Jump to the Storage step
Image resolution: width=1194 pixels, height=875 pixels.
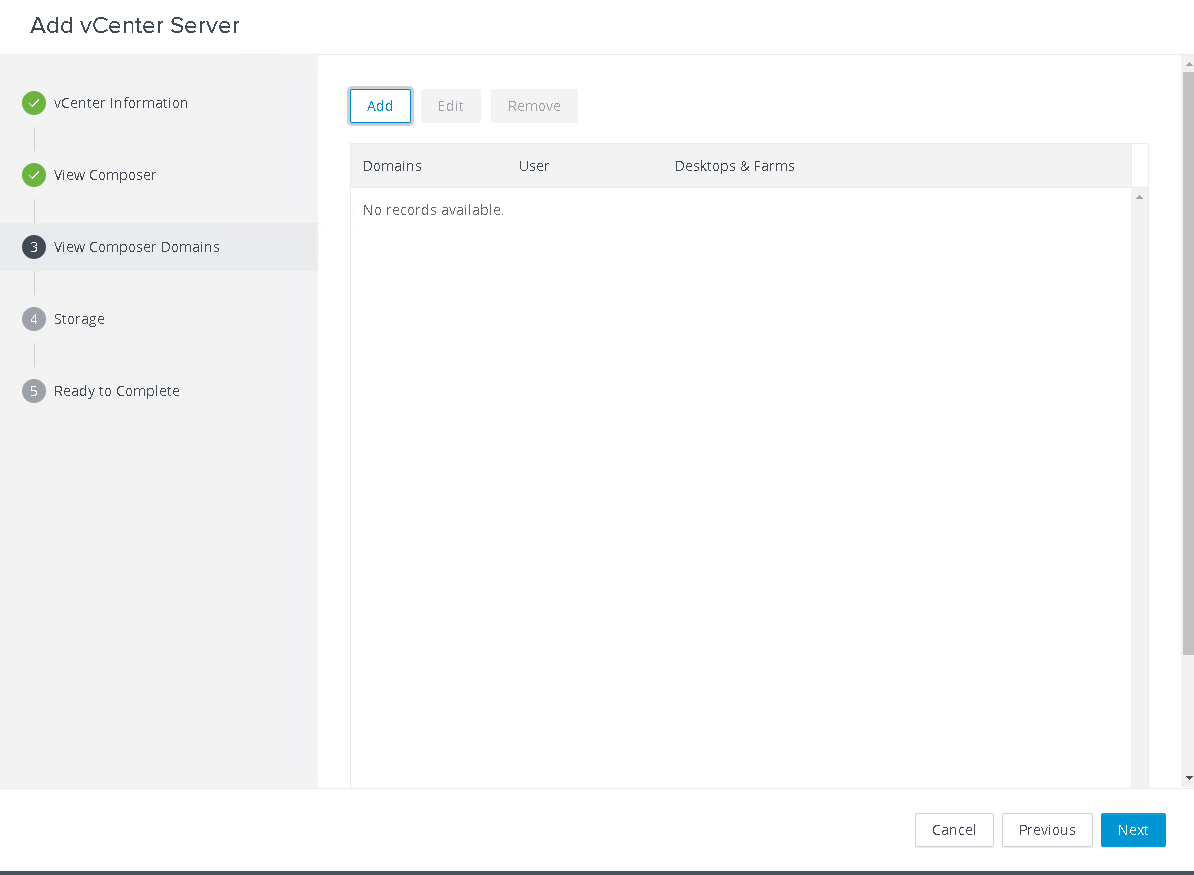(x=79, y=319)
